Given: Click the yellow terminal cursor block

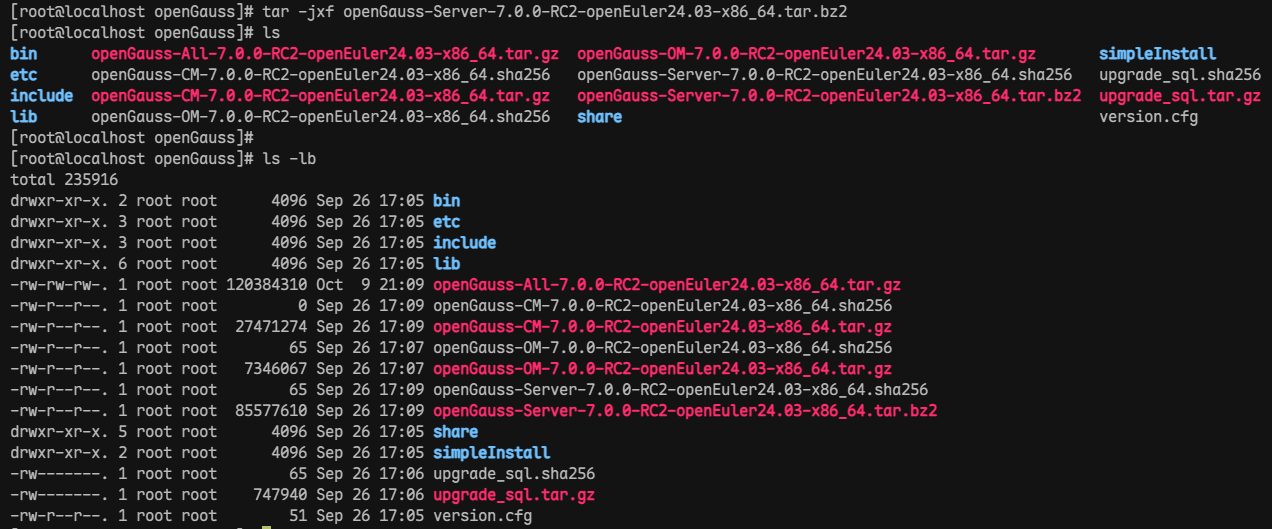Looking at the screenshot, I should pos(265,527).
